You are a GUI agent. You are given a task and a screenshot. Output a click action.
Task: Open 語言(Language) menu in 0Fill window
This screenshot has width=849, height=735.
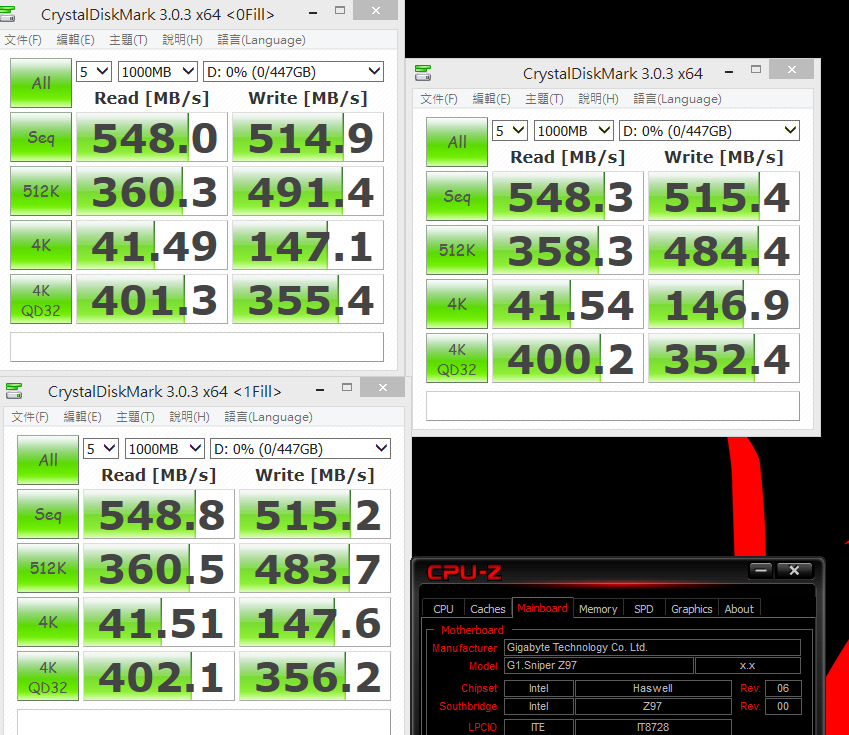(x=262, y=40)
